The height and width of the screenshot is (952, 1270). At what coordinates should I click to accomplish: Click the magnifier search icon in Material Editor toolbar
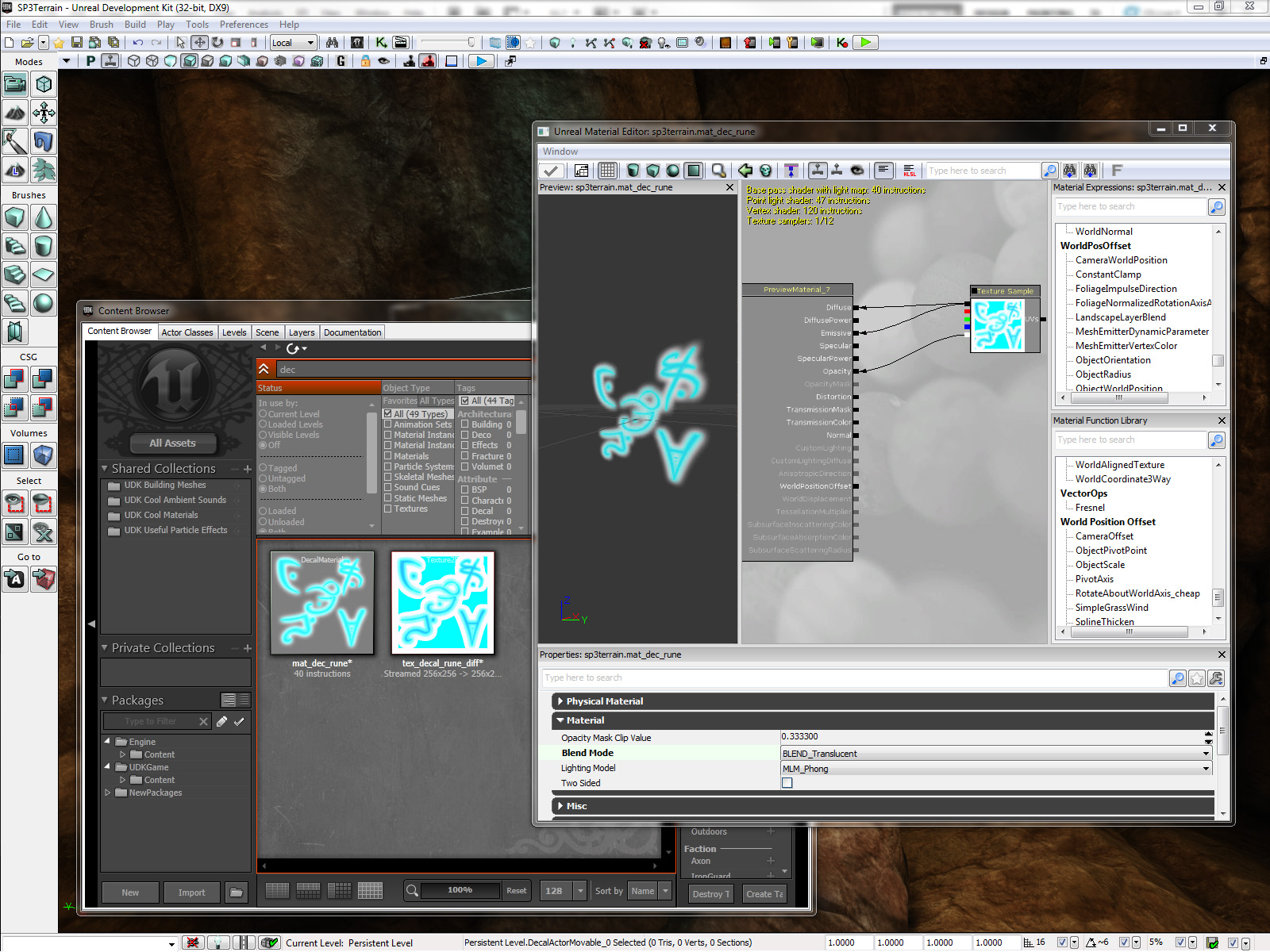click(x=718, y=171)
